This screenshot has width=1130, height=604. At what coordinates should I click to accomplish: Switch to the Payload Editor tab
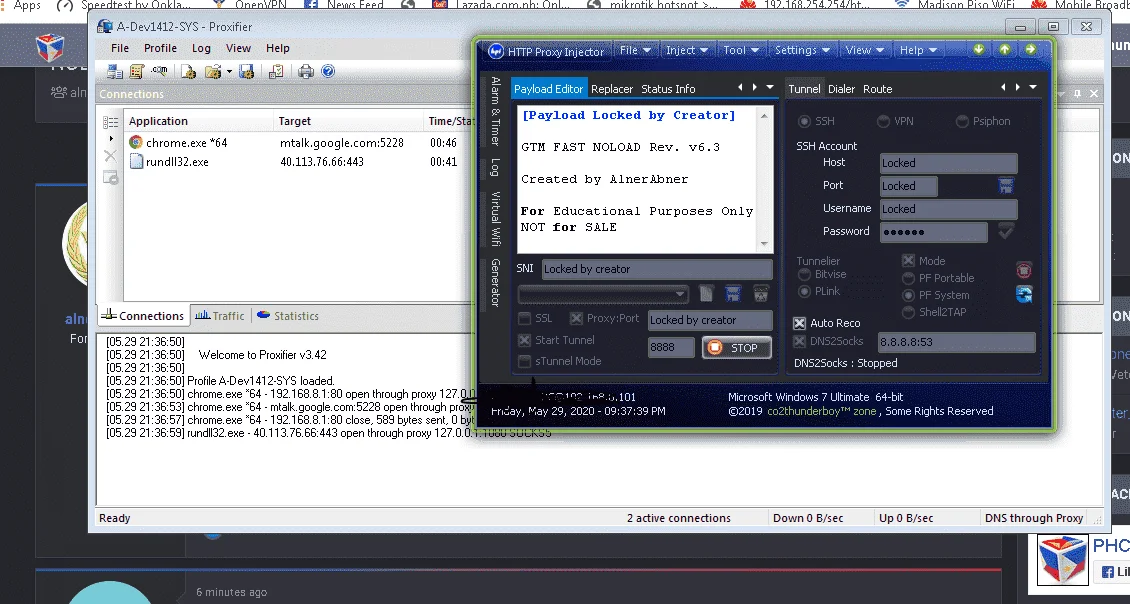pos(548,89)
